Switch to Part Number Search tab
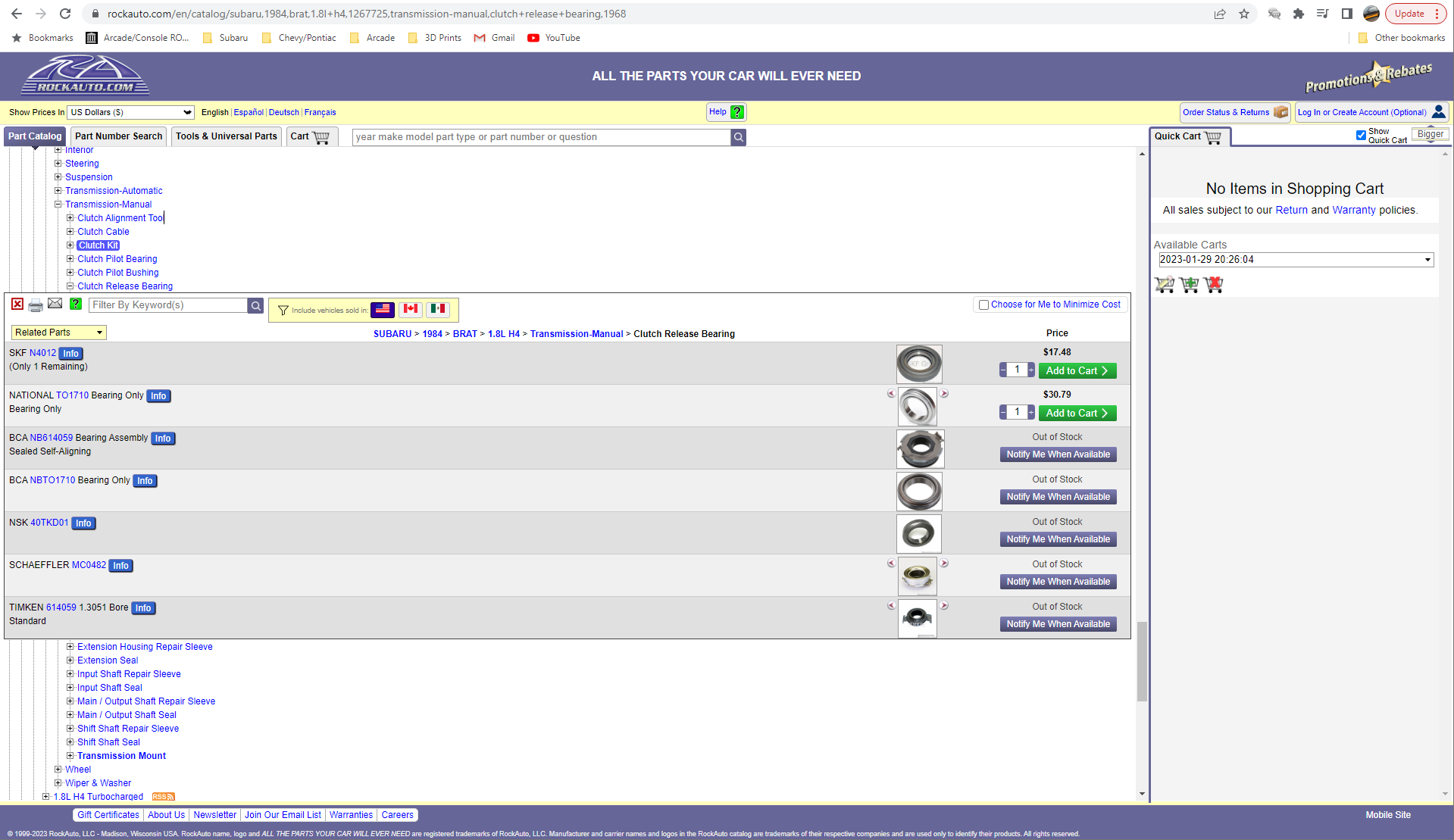This screenshot has width=1454, height=840. tap(118, 136)
